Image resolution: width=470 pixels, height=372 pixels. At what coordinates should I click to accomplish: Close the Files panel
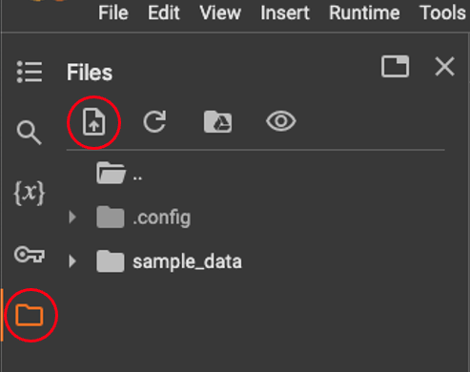[445, 66]
